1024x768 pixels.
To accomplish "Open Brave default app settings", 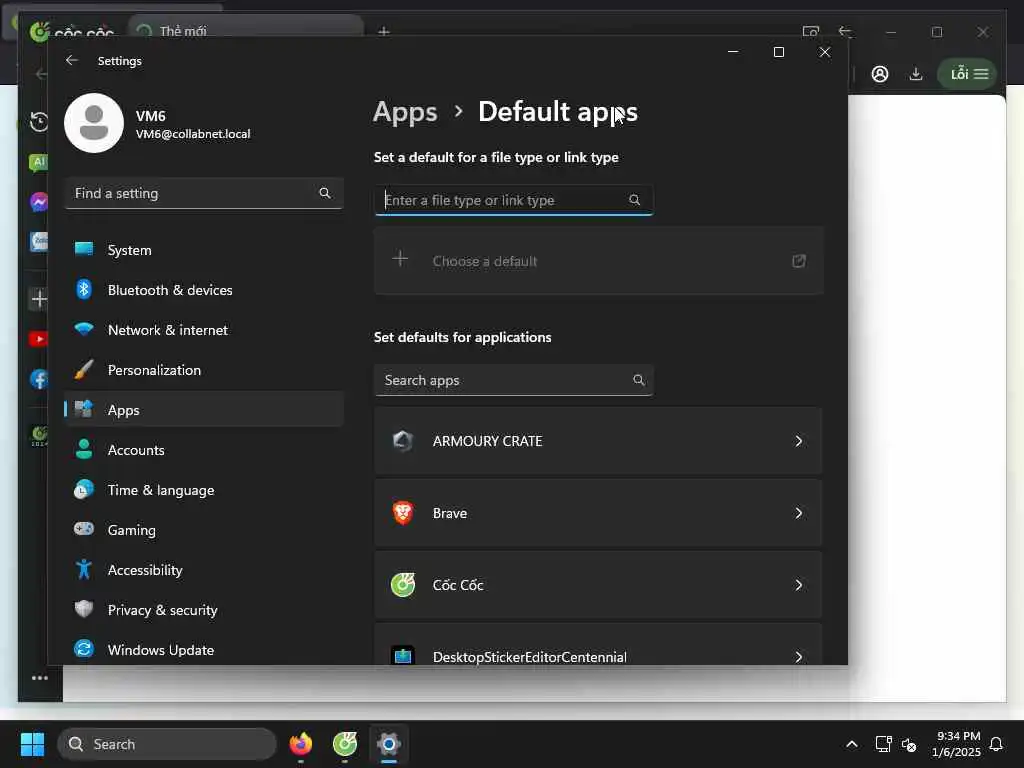I will point(598,513).
